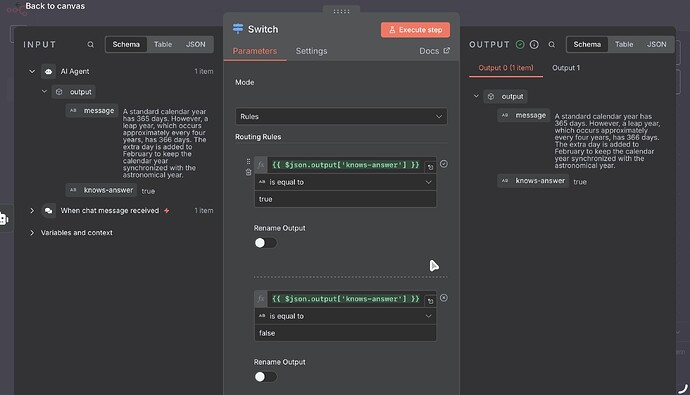Open the OUTPUT info icon
This screenshot has height=395, width=690.
[x=534, y=44]
